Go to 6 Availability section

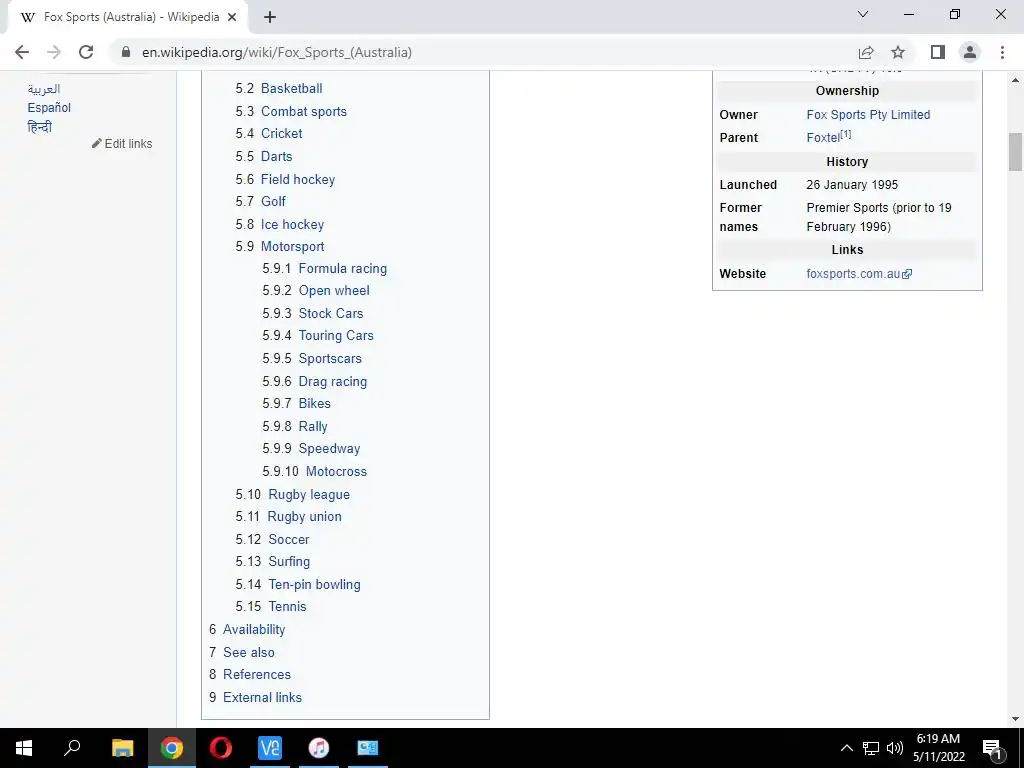tap(254, 630)
